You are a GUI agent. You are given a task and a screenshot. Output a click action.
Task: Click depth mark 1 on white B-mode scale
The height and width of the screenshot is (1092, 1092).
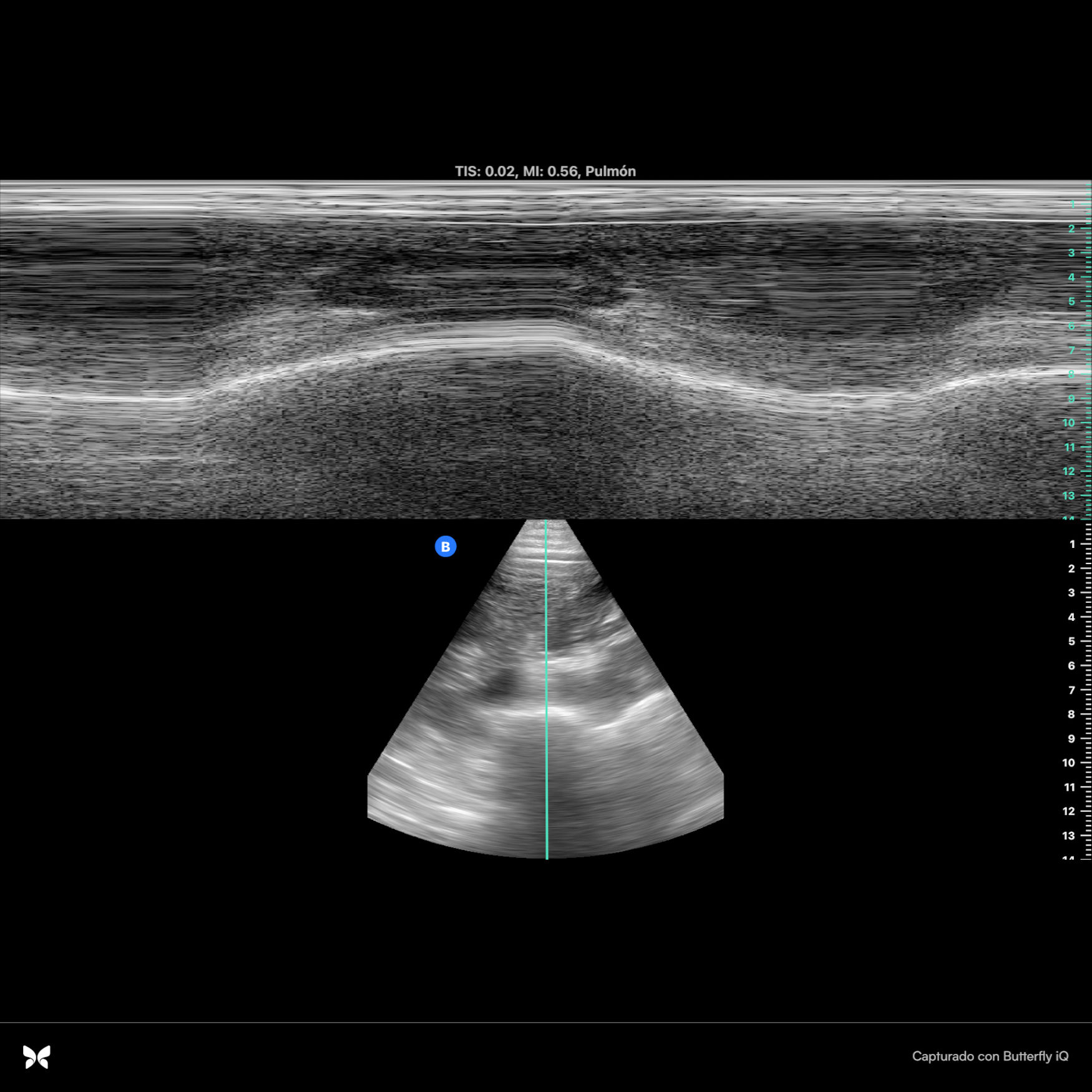(1072, 544)
